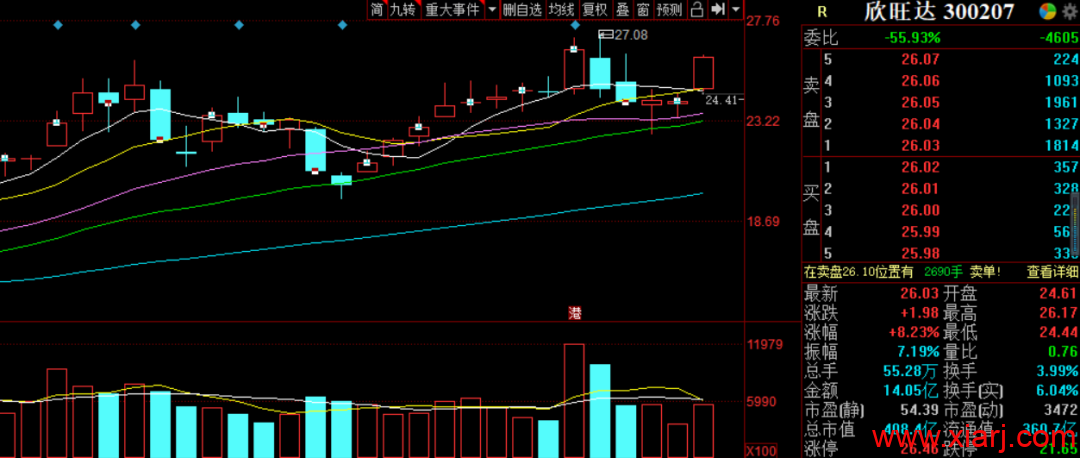The height and width of the screenshot is (458, 1080).
Task: Click the yellow R margin-trading badge
Action: click(x=821, y=12)
